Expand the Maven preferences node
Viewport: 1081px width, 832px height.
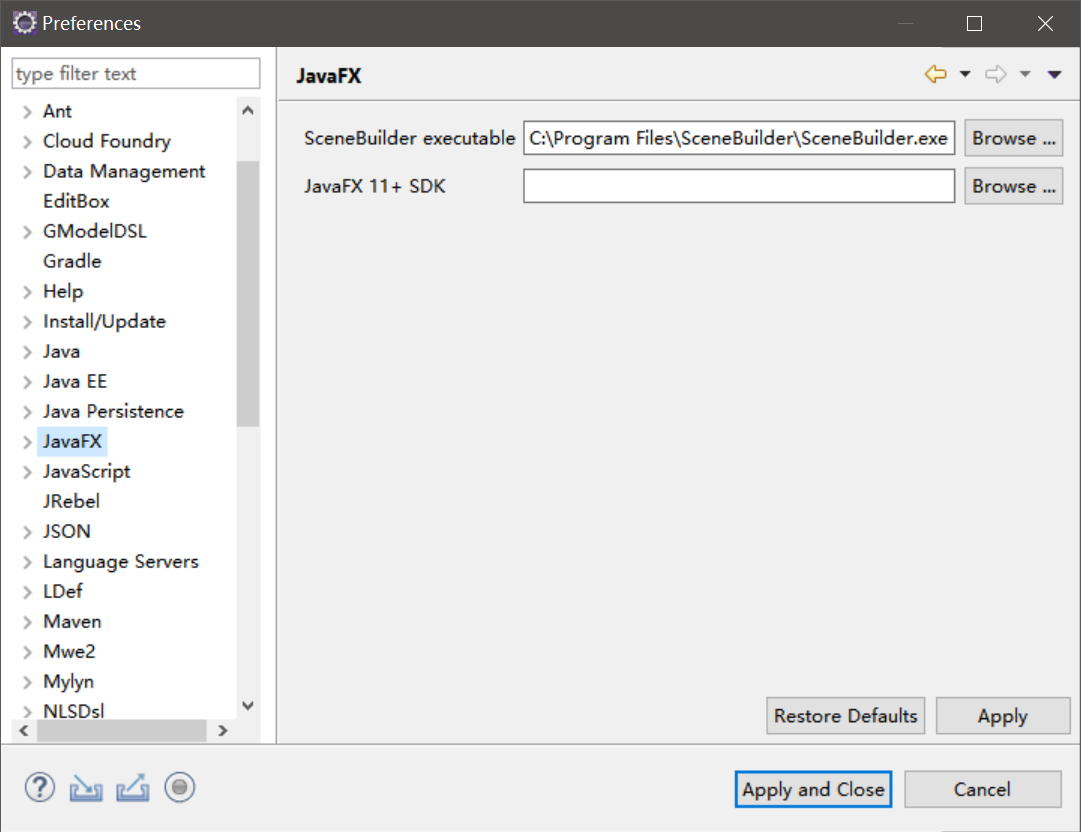[x=27, y=622]
